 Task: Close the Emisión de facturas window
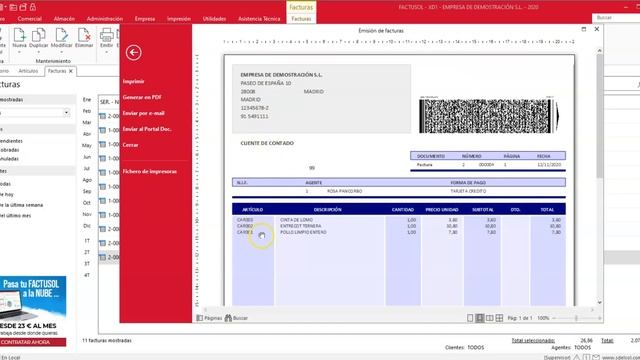(x=597, y=29)
